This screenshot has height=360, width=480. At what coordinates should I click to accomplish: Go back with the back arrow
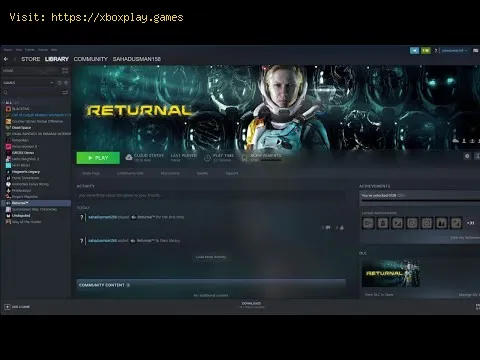tap(6, 59)
